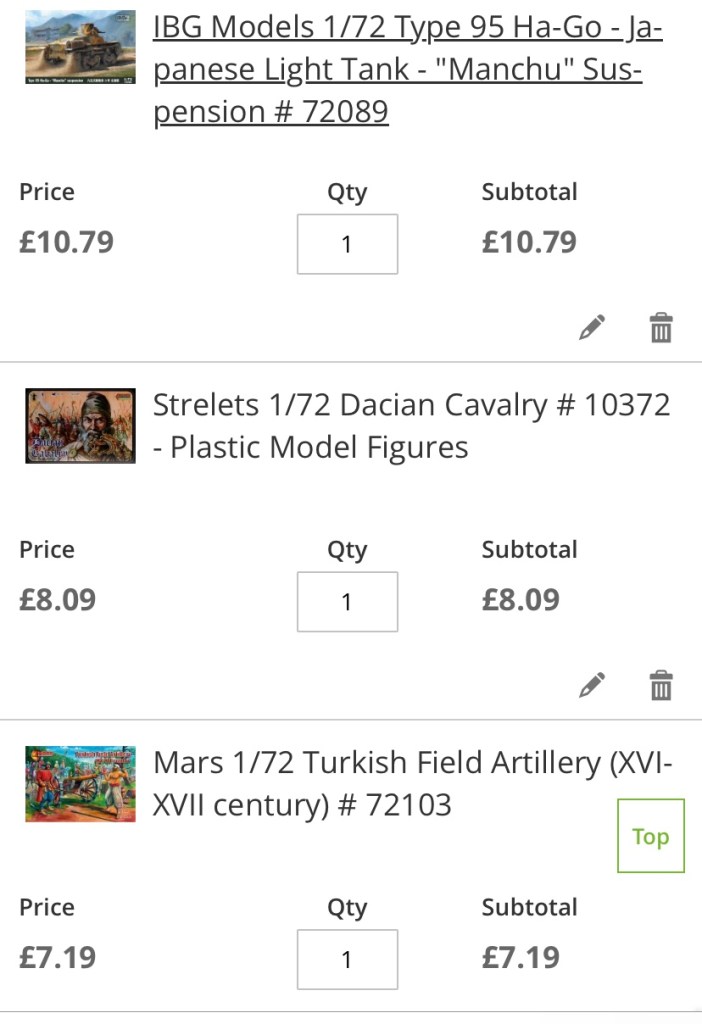The image size is (702, 1024).
Task: Delete the IBG Ha-Go tank from cart
Action: point(661,328)
